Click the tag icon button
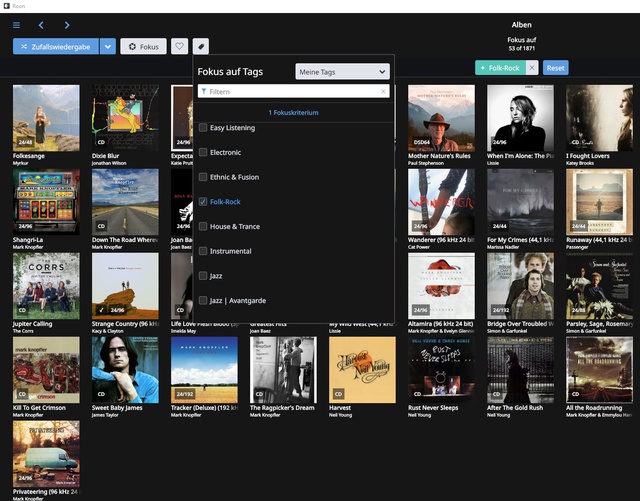640x501 pixels. (201, 46)
